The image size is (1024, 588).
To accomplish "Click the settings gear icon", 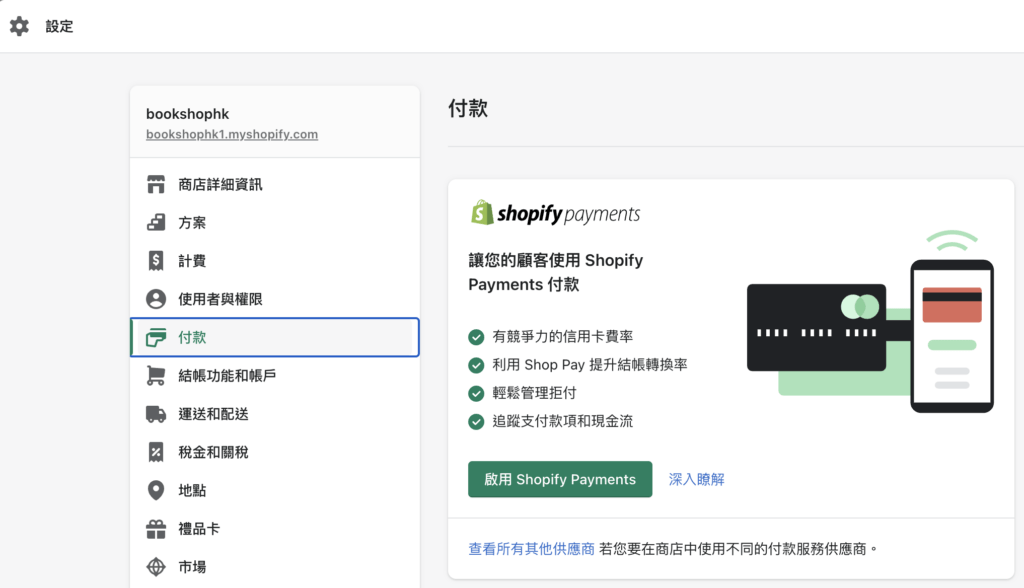I will pos(19,26).
